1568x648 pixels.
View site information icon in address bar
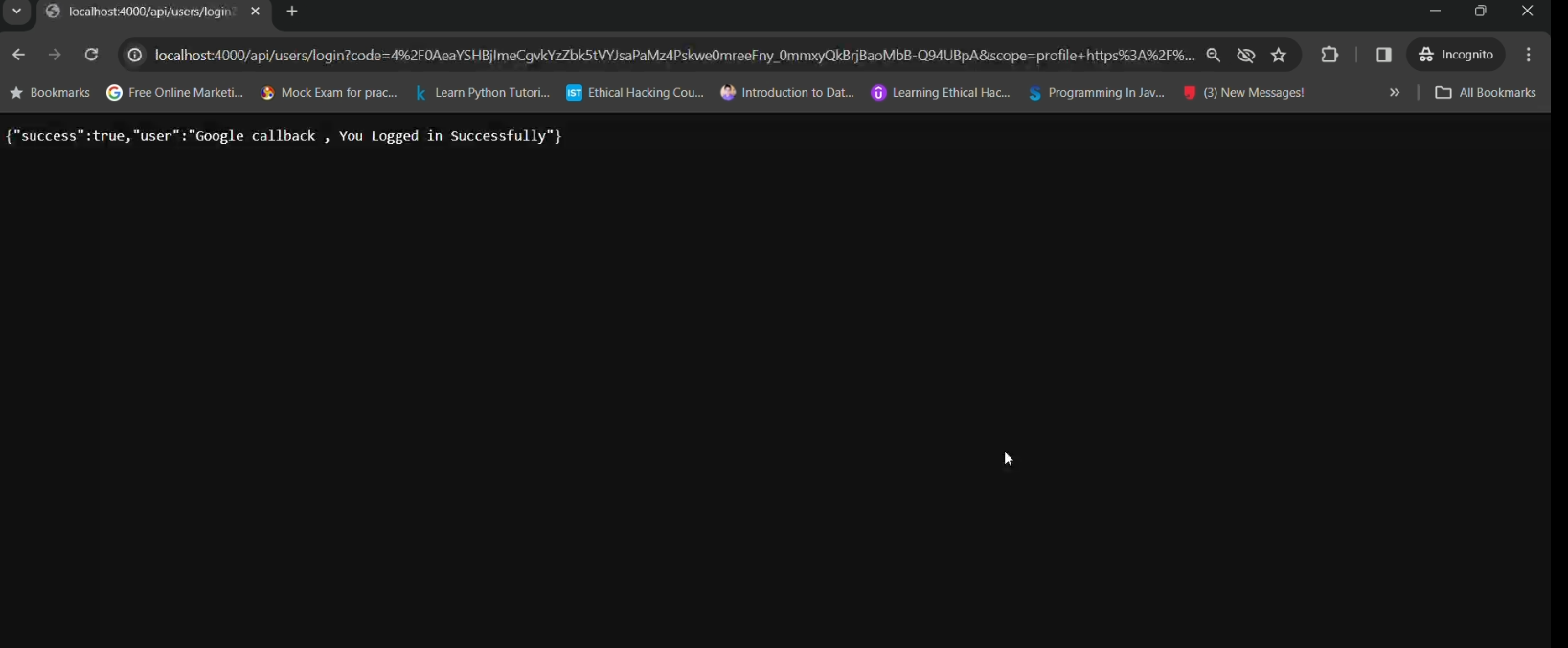click(135, 56)
